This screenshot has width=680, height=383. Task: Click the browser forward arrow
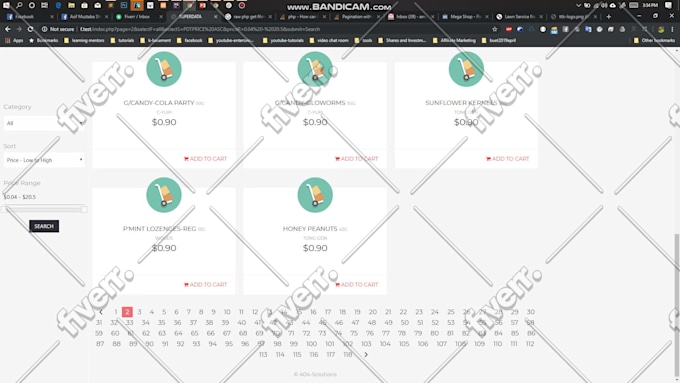[19, 29]
